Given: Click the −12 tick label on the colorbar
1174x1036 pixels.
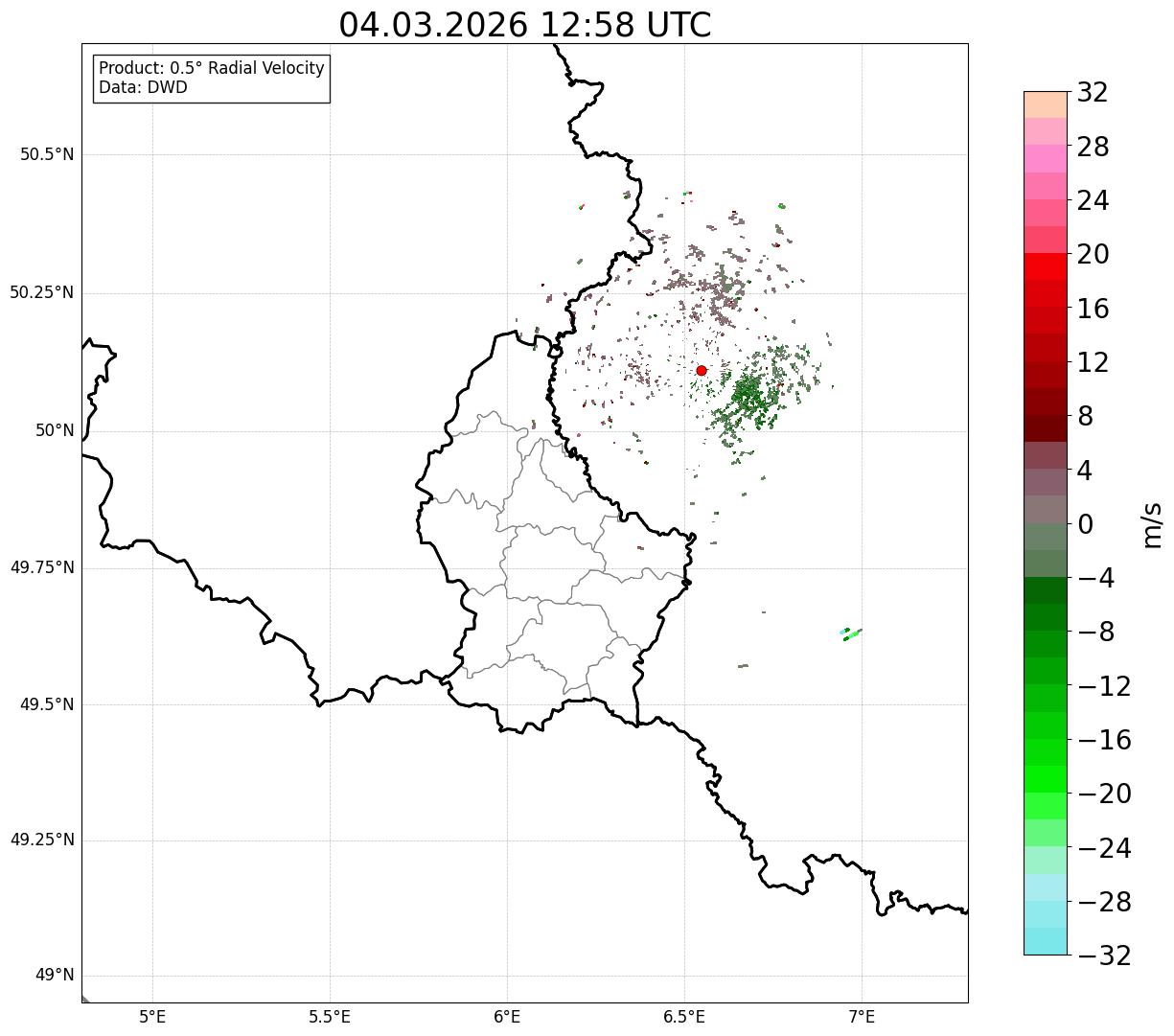Looking at the screenshot, I should click(1104, 686).
